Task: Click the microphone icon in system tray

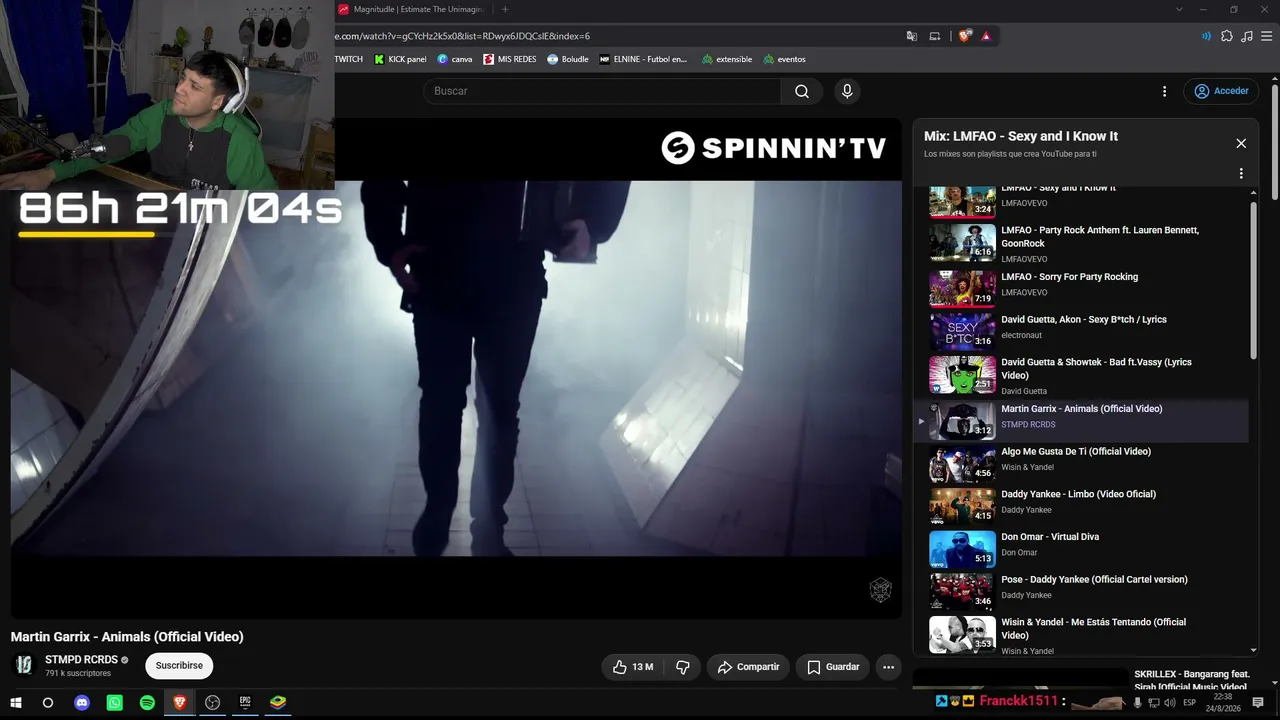Action: pos(1137,703)
